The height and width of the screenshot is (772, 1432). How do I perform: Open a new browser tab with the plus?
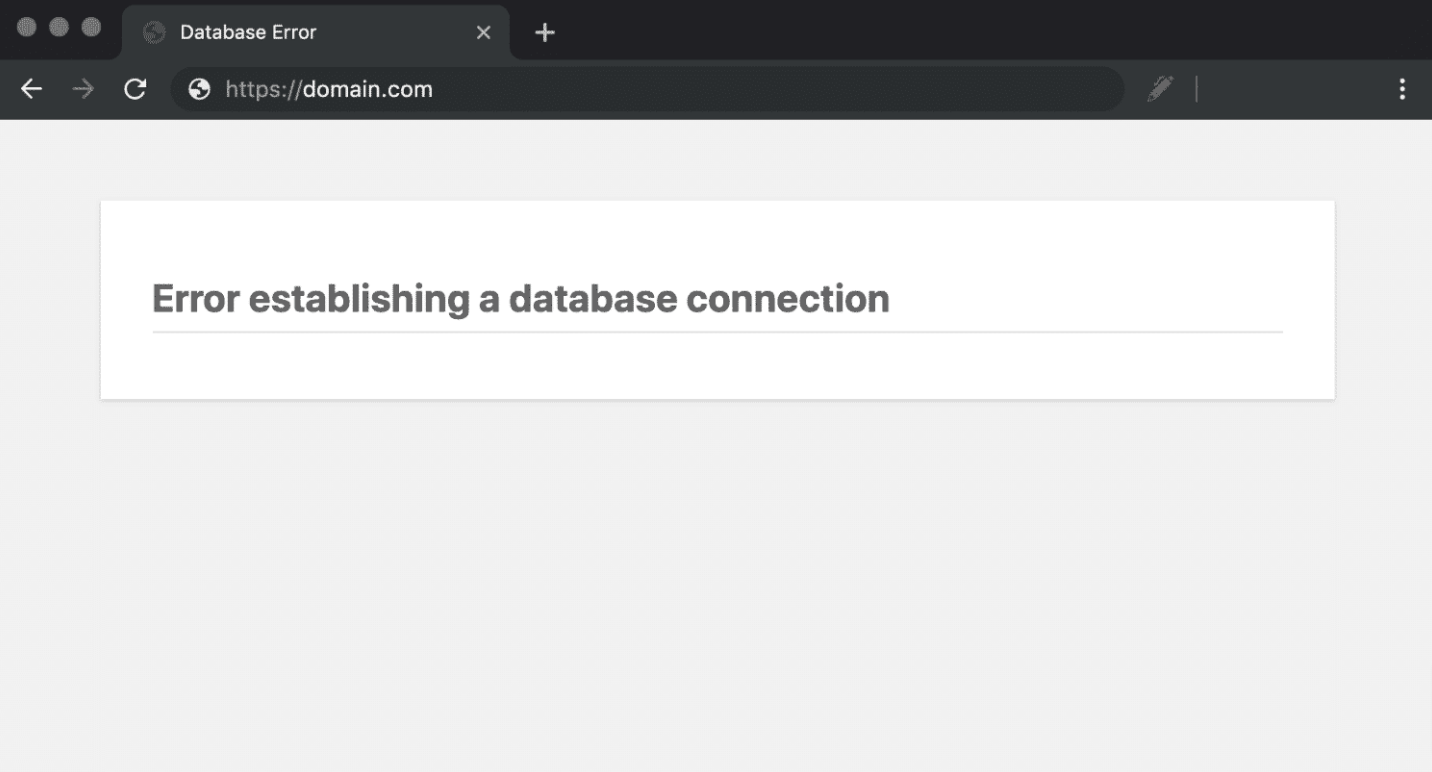pos(544,31)
